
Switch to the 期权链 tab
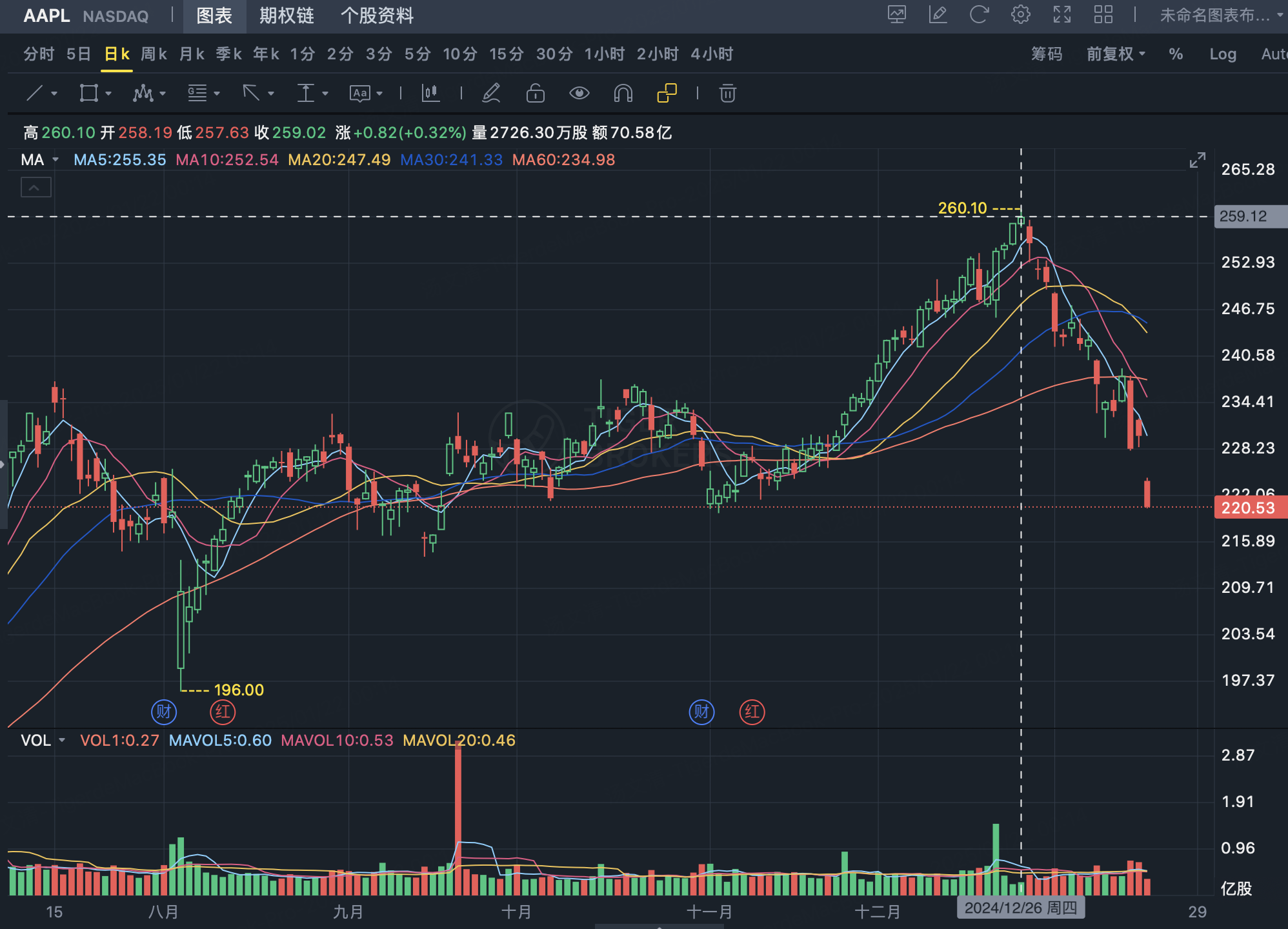point(287,15)
